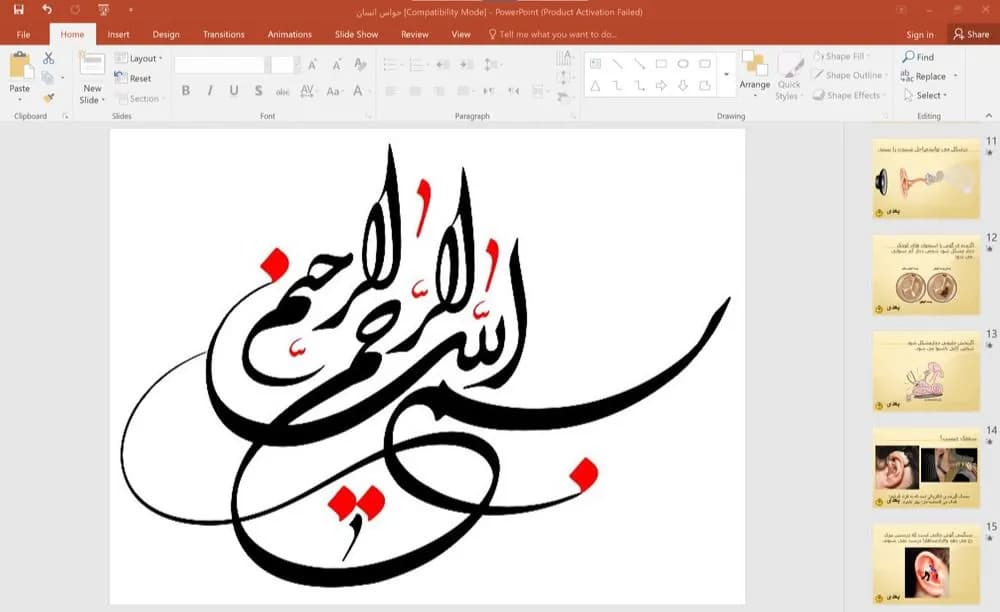Expand the shapes gallery More arrow

point(726,75)
